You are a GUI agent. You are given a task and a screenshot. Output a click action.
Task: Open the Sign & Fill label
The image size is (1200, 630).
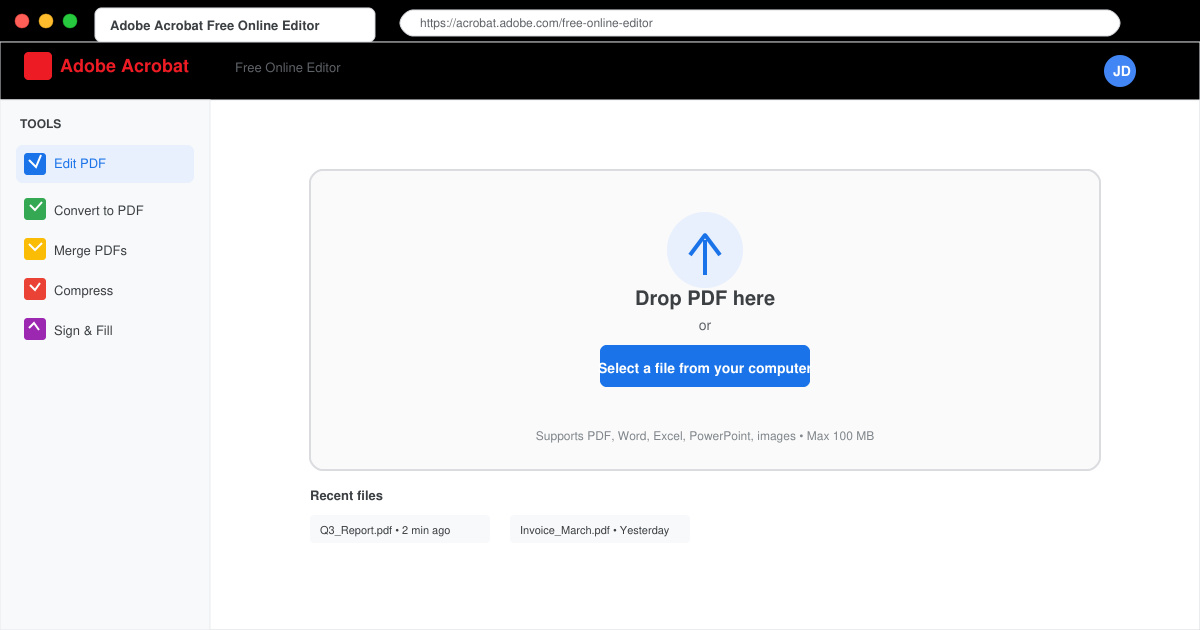(83, 331)
